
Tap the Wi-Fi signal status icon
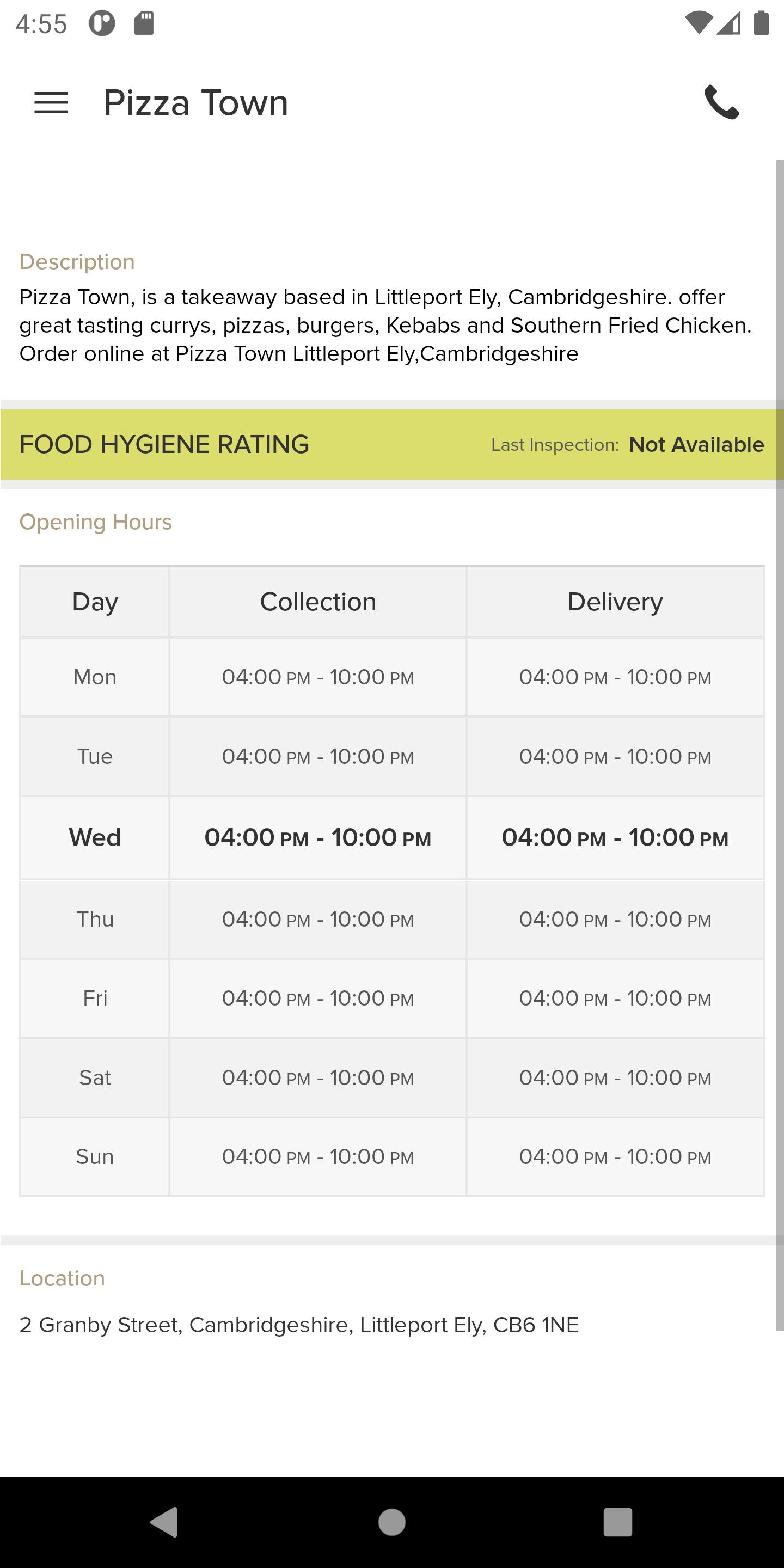tap(698, 23)
